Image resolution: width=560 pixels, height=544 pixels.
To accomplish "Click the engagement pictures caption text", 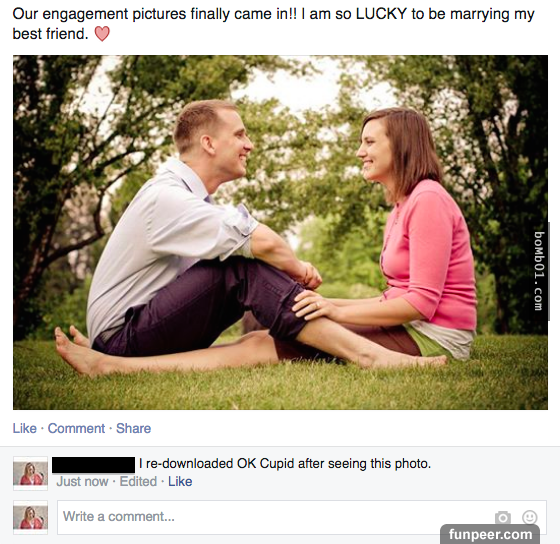I will click(x=274, y=24).
